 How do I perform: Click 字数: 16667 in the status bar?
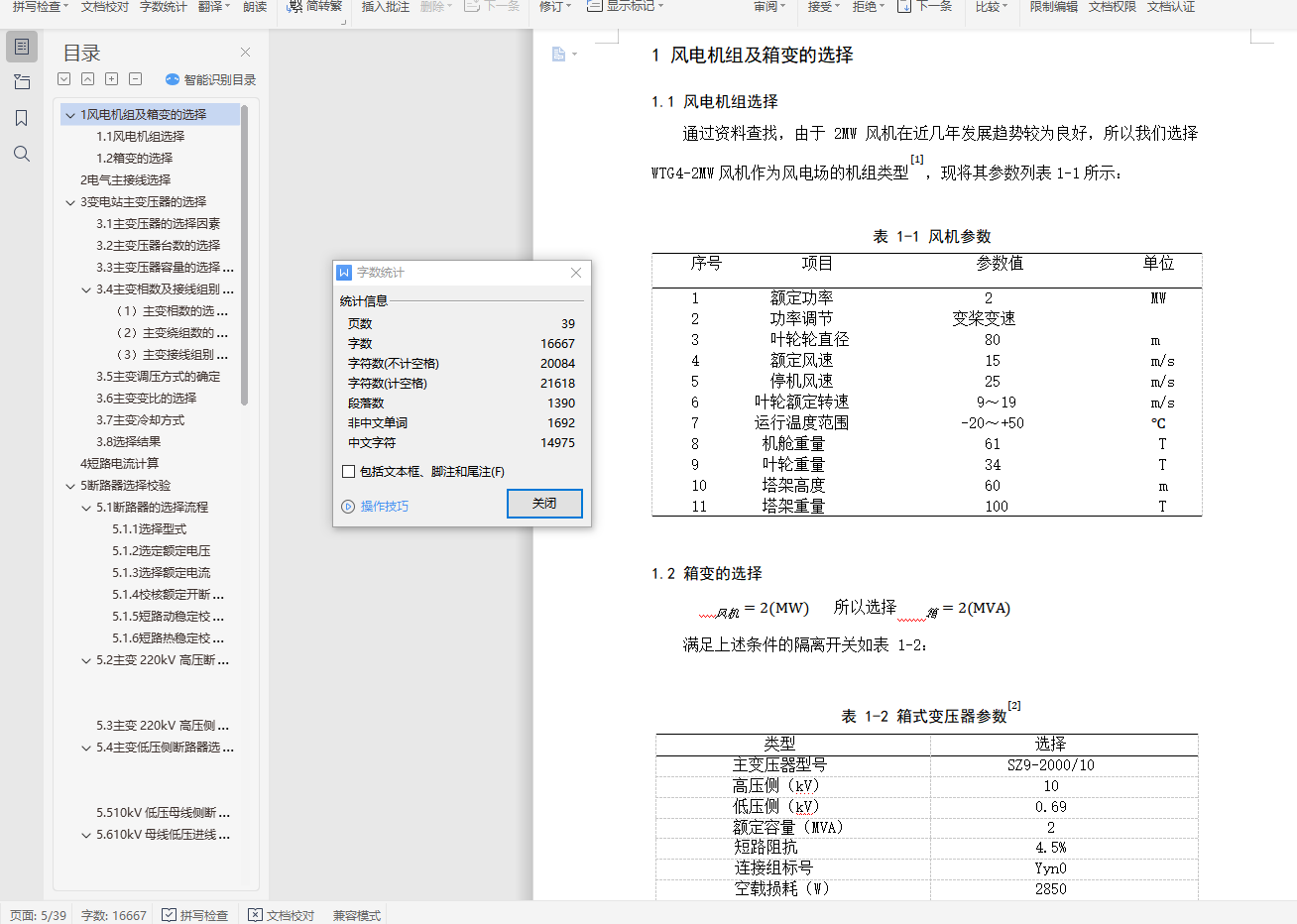[114, 915]
